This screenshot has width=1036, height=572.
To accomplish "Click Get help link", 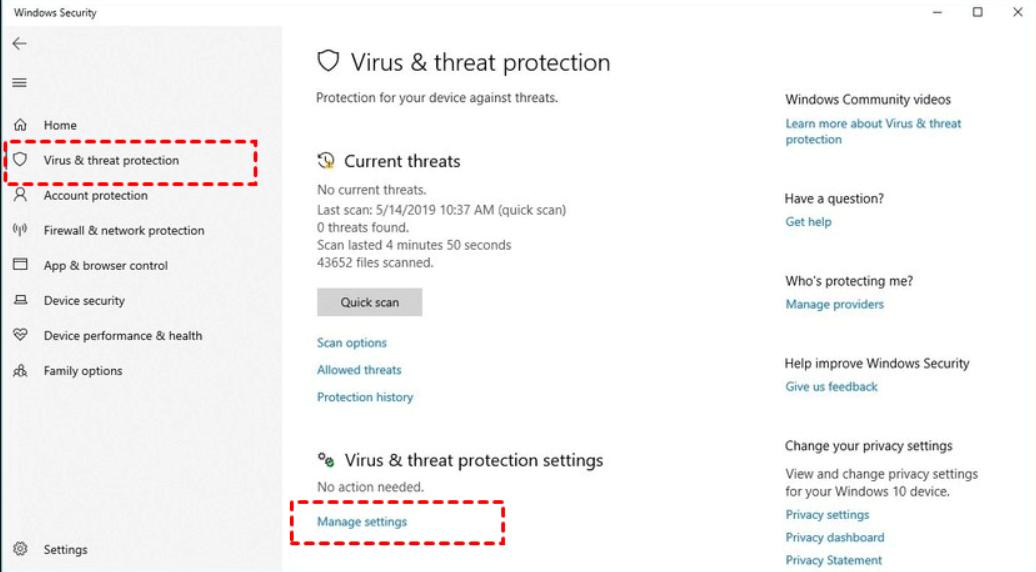I will (808, 222).
